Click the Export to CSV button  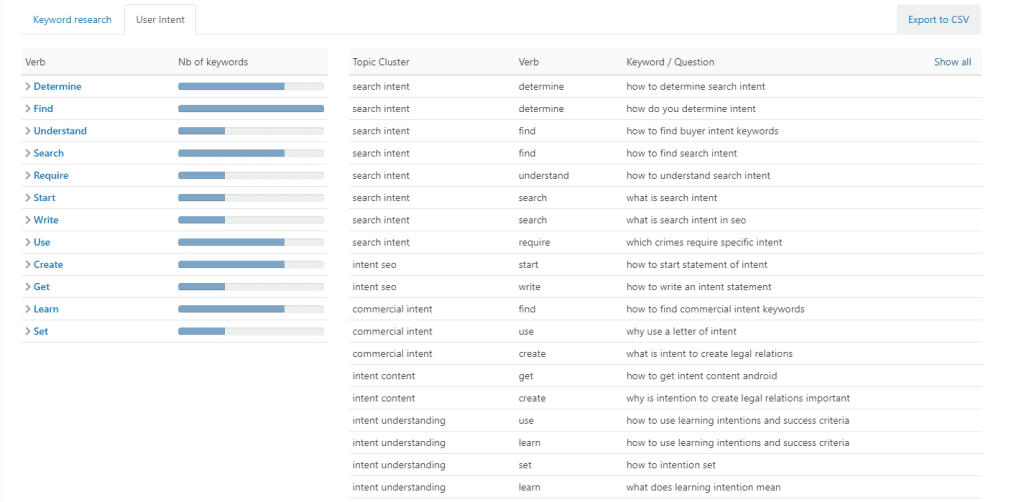(x=938, y=20)
